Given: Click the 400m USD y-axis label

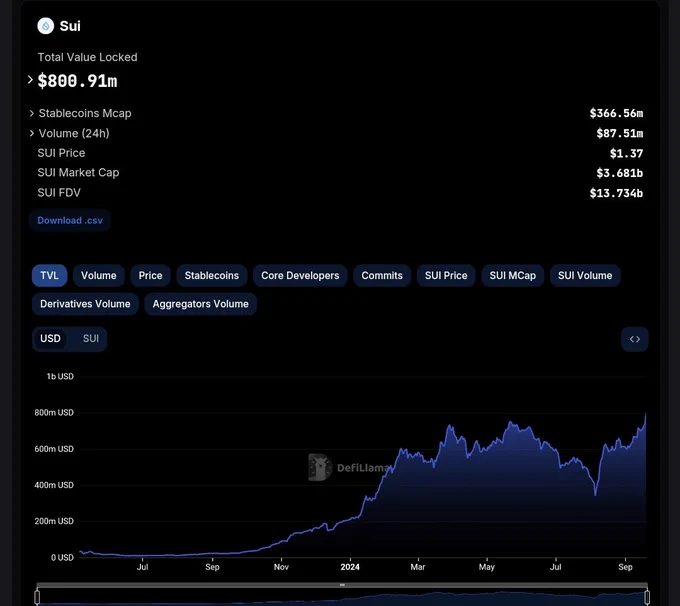Looking at the screenshot, I should 54,485.
